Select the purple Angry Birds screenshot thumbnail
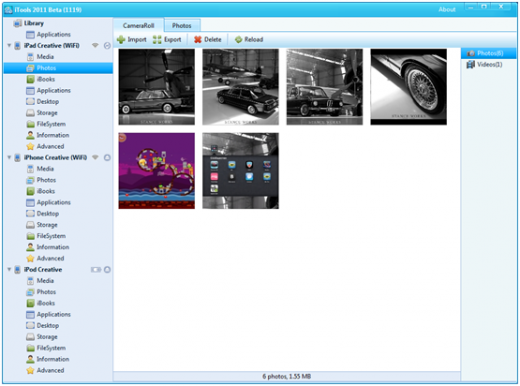Screen dimensions: 520x386 (x=157, y=171)
